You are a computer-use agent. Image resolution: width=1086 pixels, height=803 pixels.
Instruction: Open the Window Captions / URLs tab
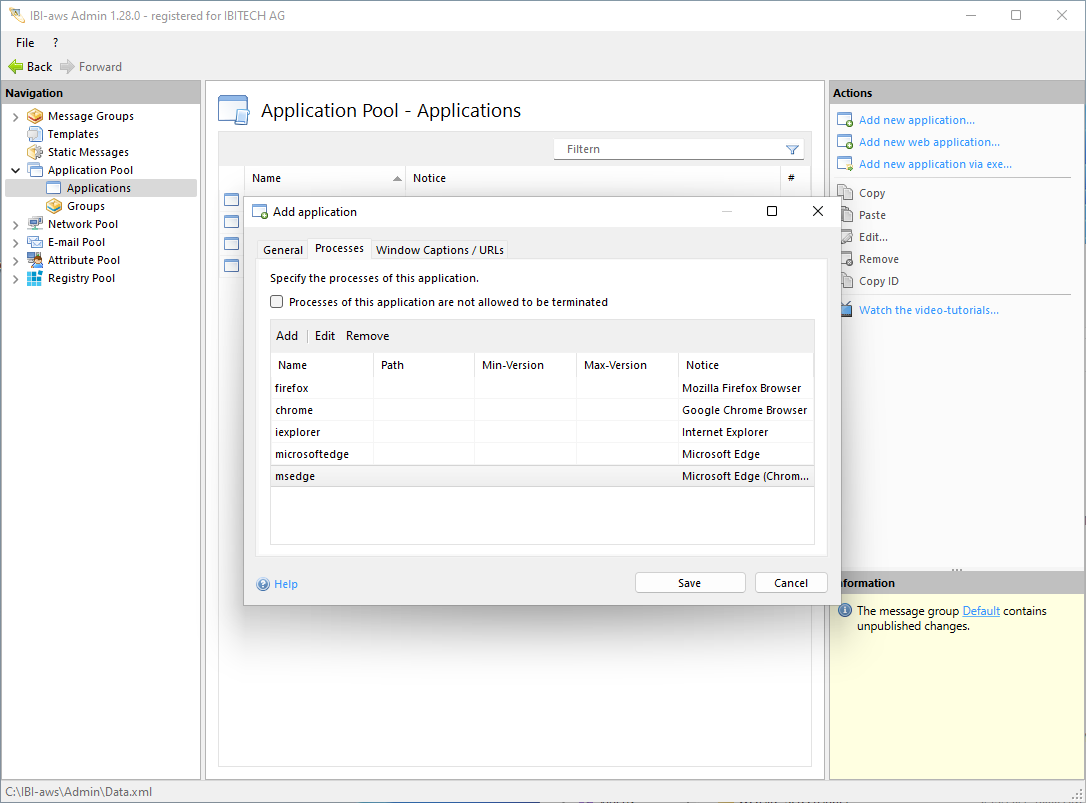click(x=440, y=250)
